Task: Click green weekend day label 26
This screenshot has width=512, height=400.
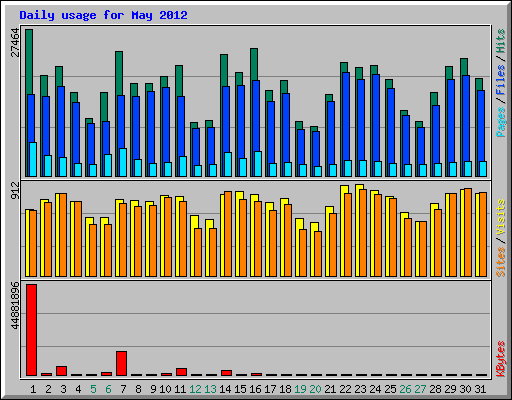Action: 405,389
